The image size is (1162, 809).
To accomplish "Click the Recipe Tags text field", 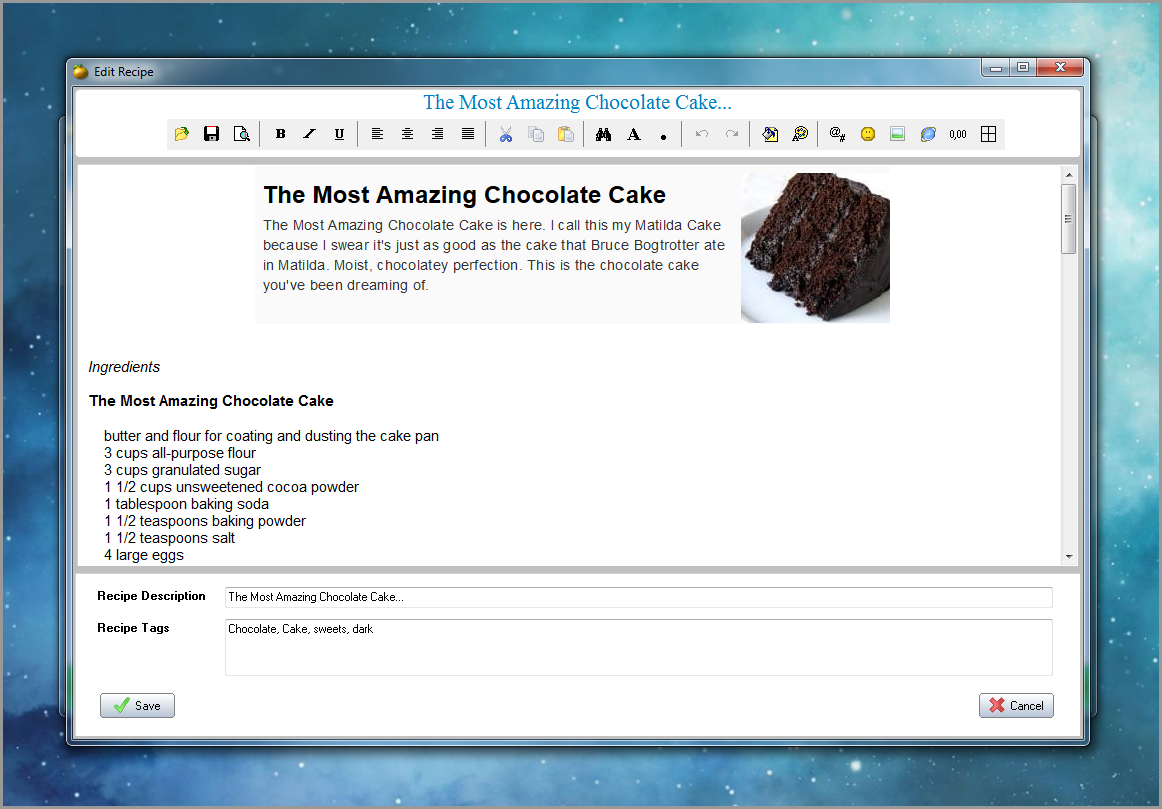I will pos(638,647).
